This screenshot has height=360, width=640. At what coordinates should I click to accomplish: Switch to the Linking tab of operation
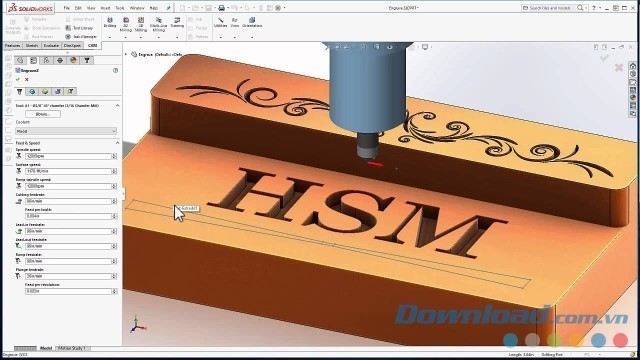pos(70,91)
